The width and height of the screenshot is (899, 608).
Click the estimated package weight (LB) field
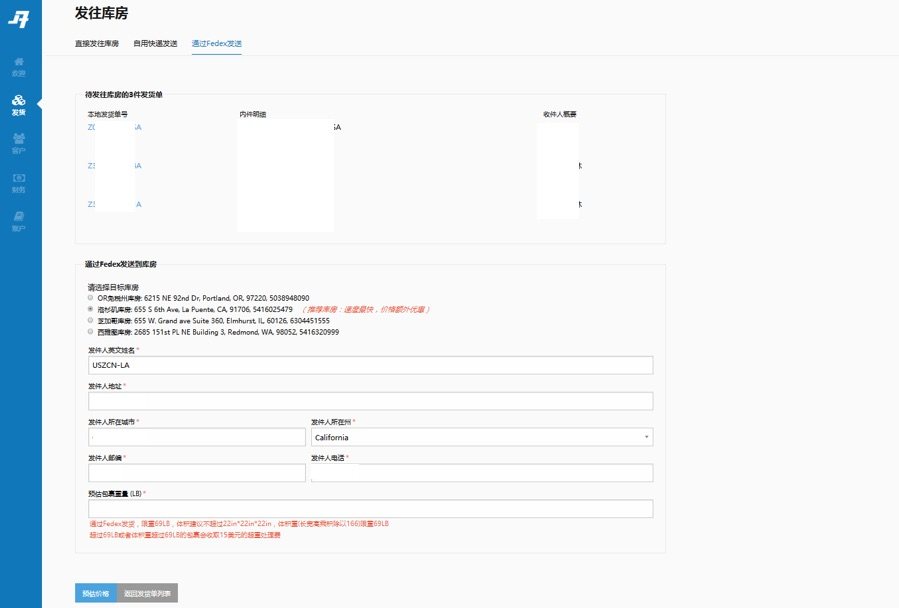tap(370, 508)
